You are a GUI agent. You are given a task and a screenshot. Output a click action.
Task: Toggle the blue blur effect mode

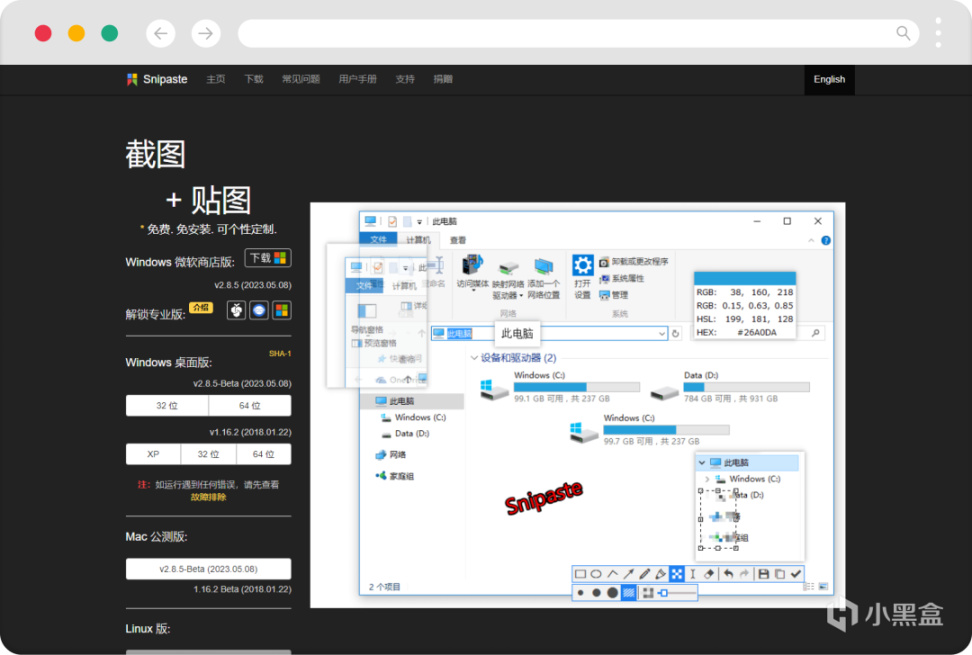[629, 593]
